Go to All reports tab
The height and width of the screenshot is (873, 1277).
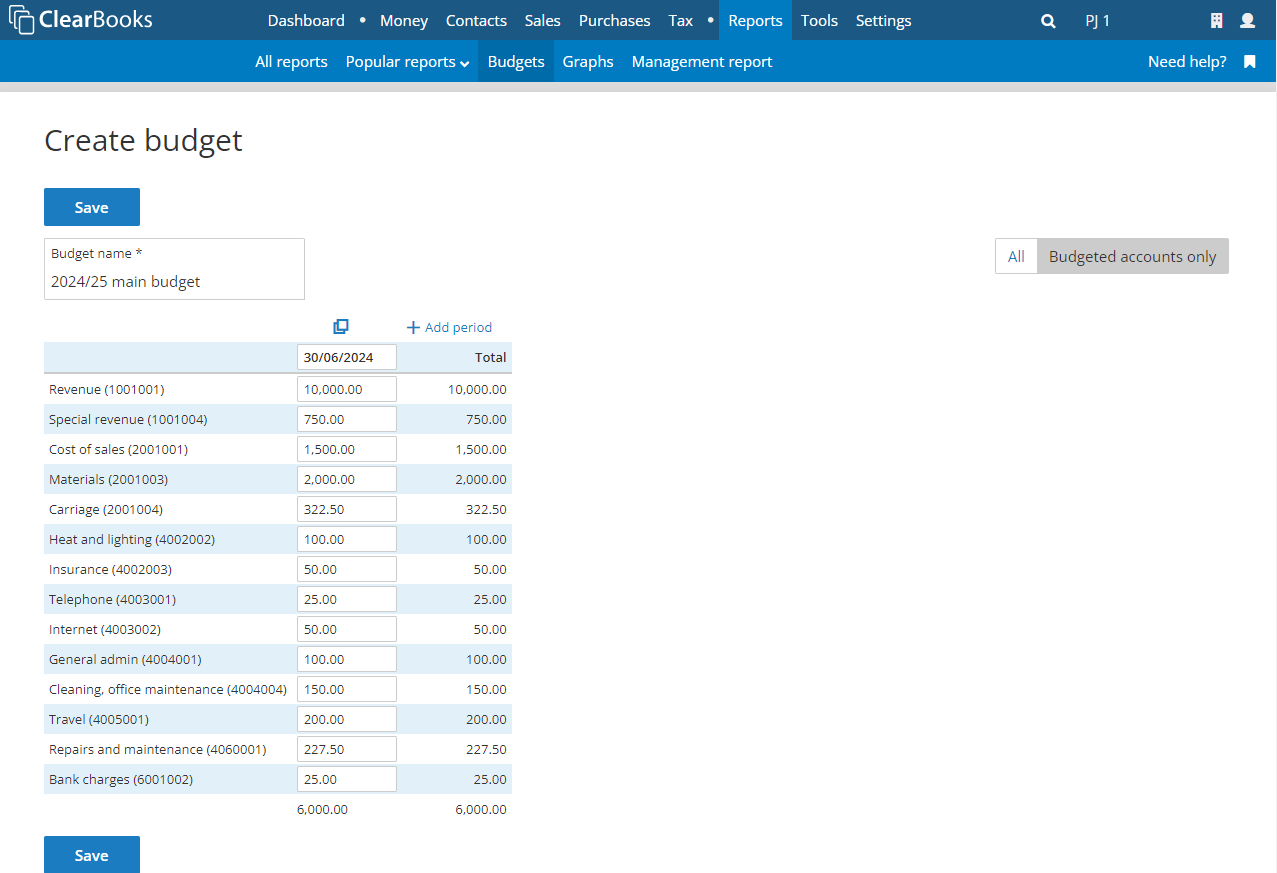(x=291, y=62)
